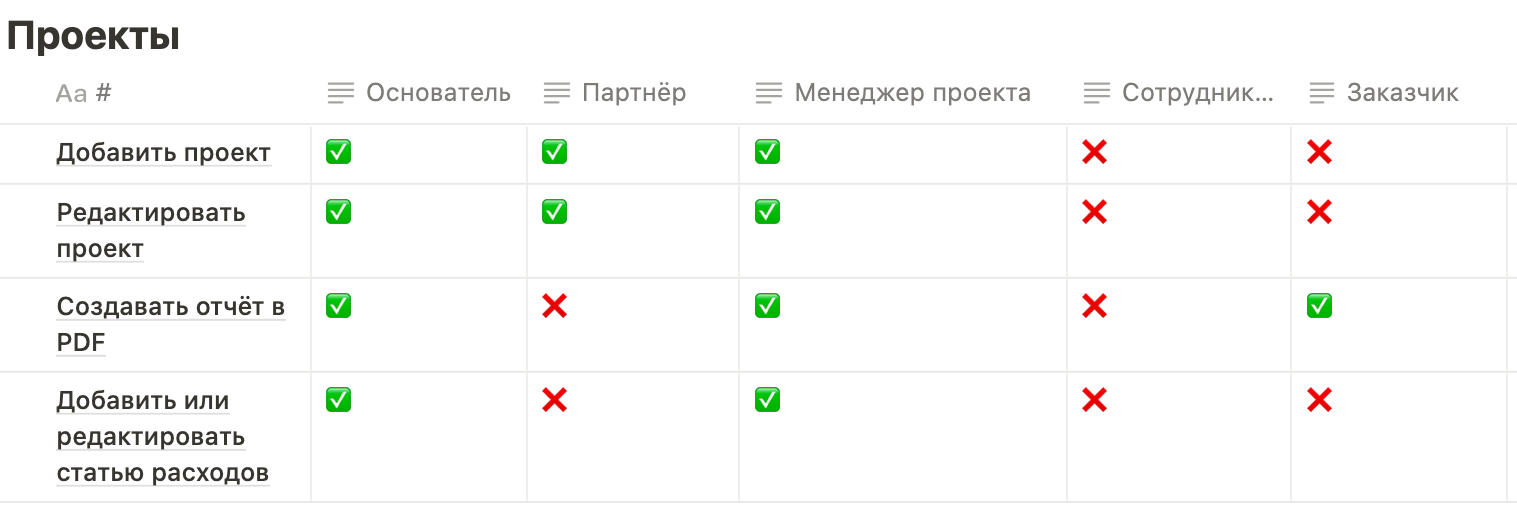Click green checkmark for Партнёр in Редактировать проект row
The height and width of the screenshot is (513, 1517).
coord(554,212)
